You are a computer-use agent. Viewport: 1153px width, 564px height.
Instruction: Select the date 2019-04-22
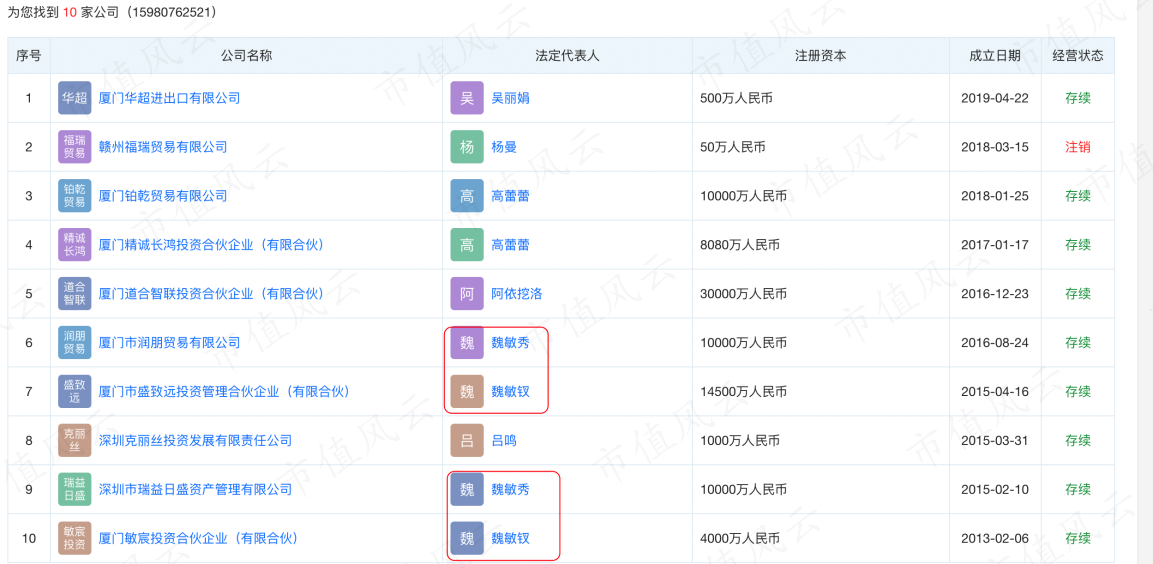[x=995, y=98]
